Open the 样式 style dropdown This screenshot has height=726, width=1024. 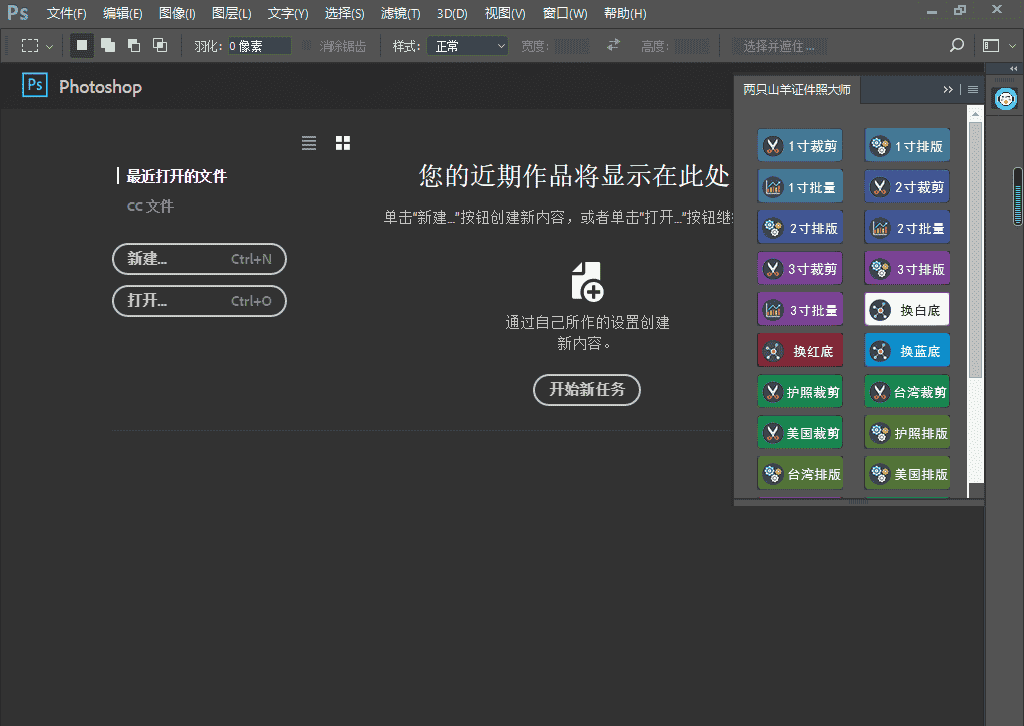pos(468,46)
